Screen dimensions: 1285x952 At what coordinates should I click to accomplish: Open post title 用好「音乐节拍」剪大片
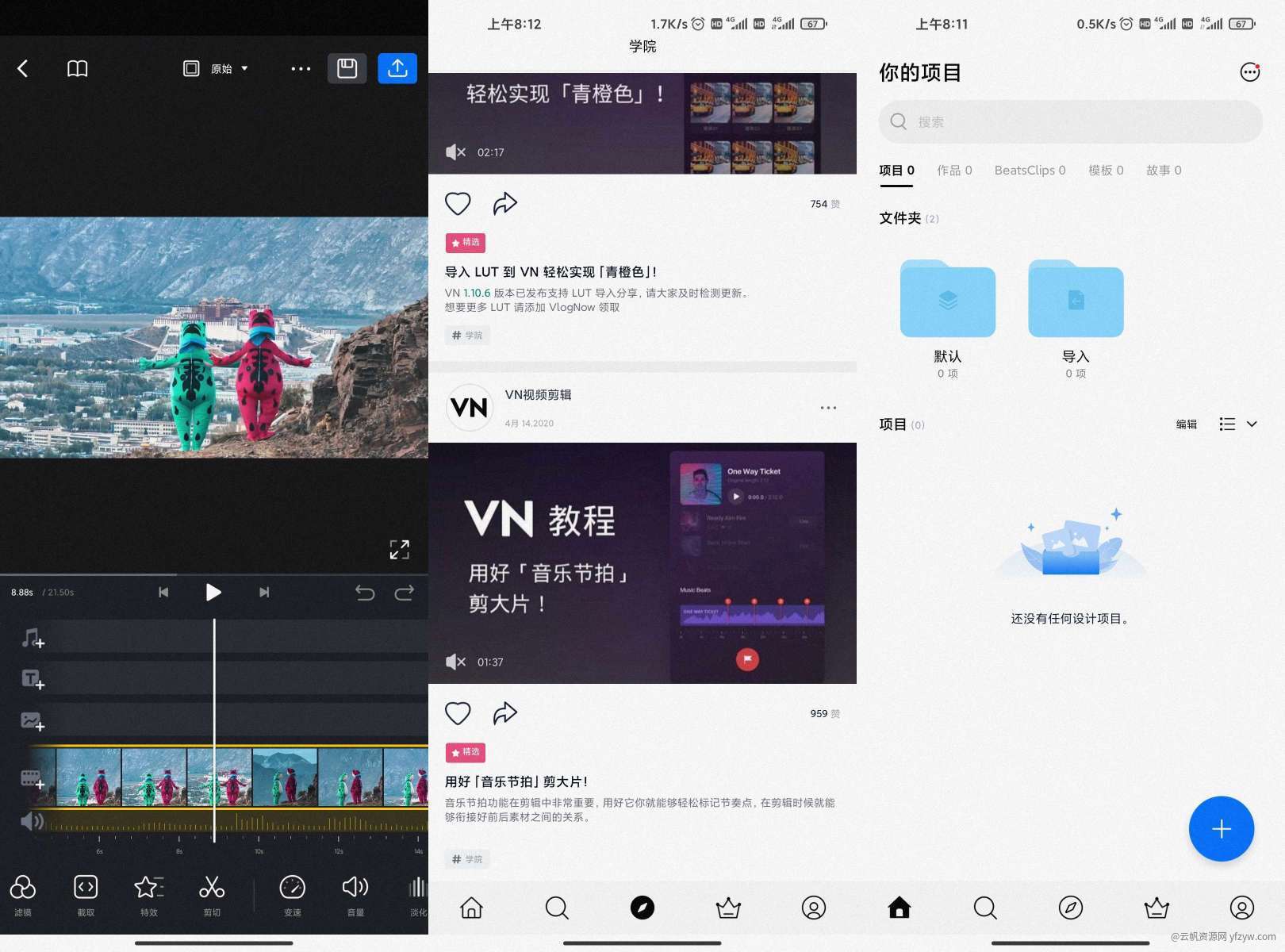pyautogui.click(x=516, y=781)
